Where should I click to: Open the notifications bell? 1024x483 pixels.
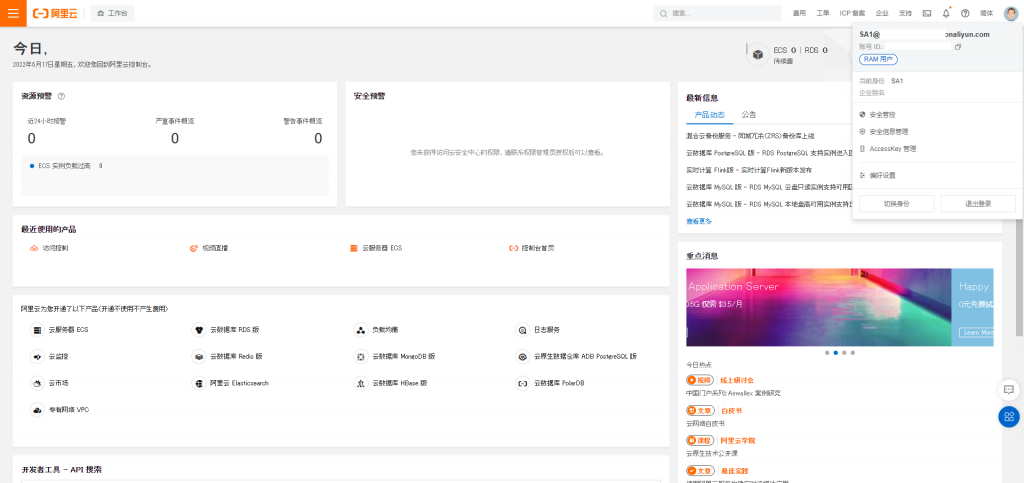(x=946, y=13)
